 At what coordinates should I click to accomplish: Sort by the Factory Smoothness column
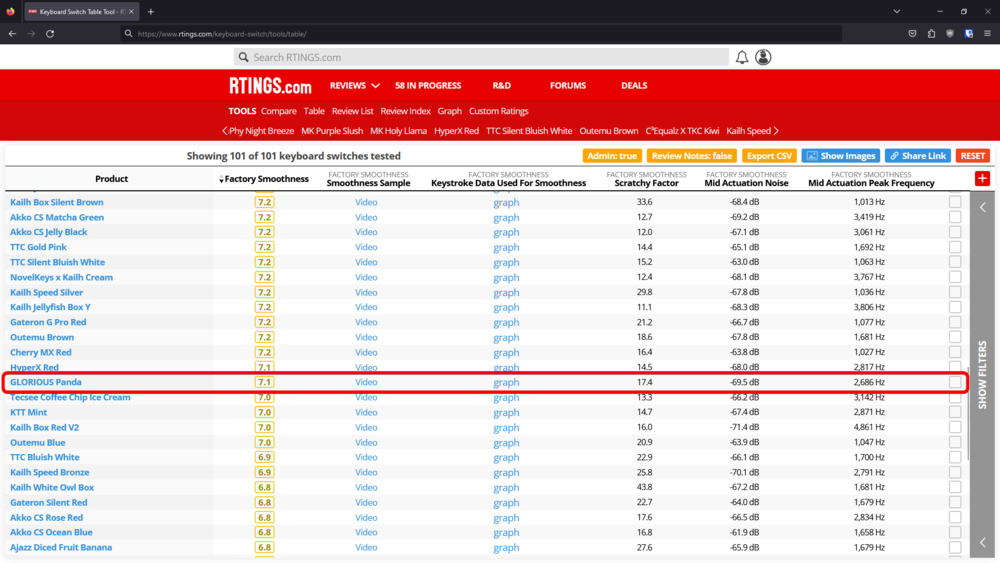264,179
